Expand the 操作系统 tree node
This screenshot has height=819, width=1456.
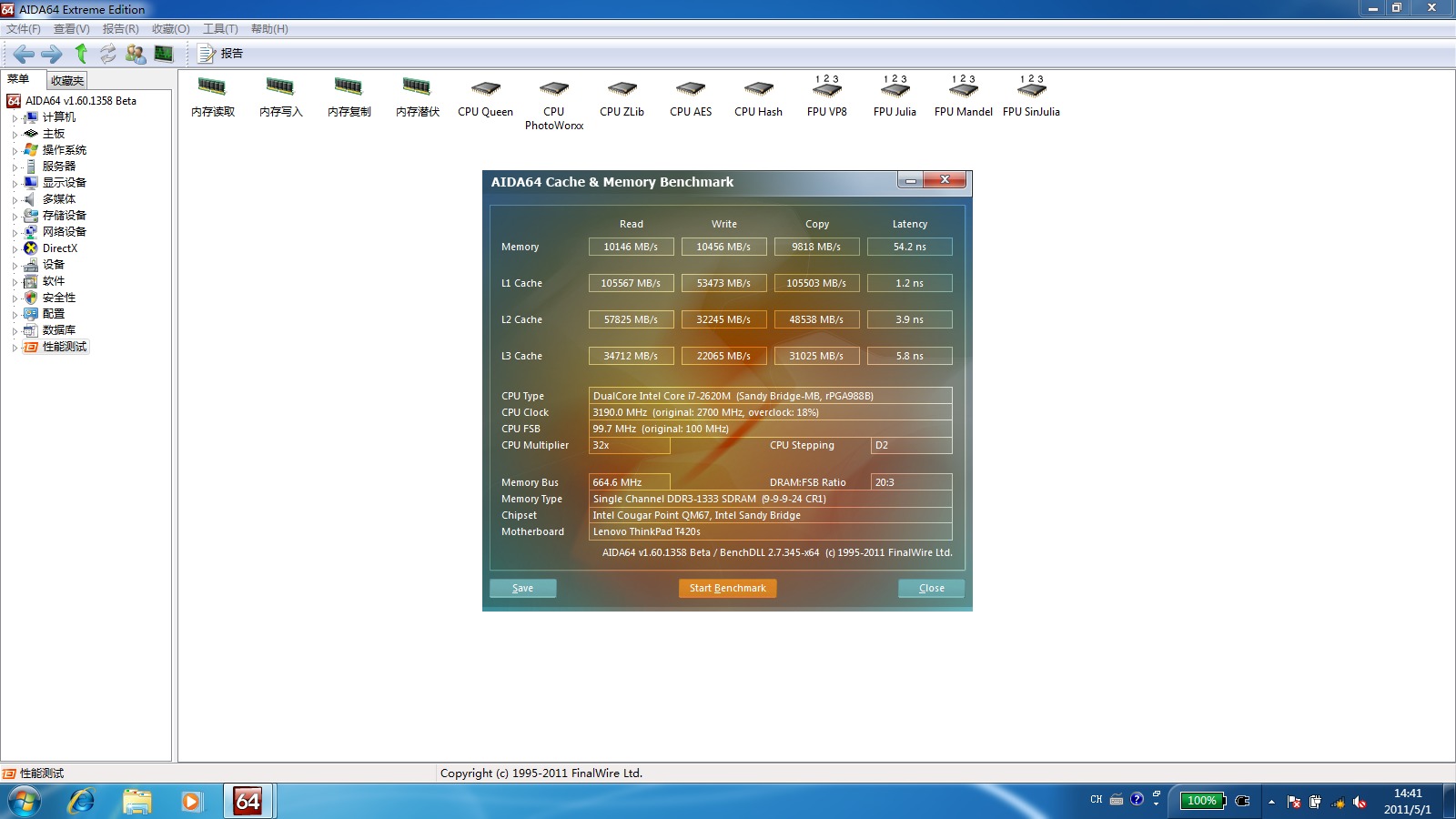point(15,150)
